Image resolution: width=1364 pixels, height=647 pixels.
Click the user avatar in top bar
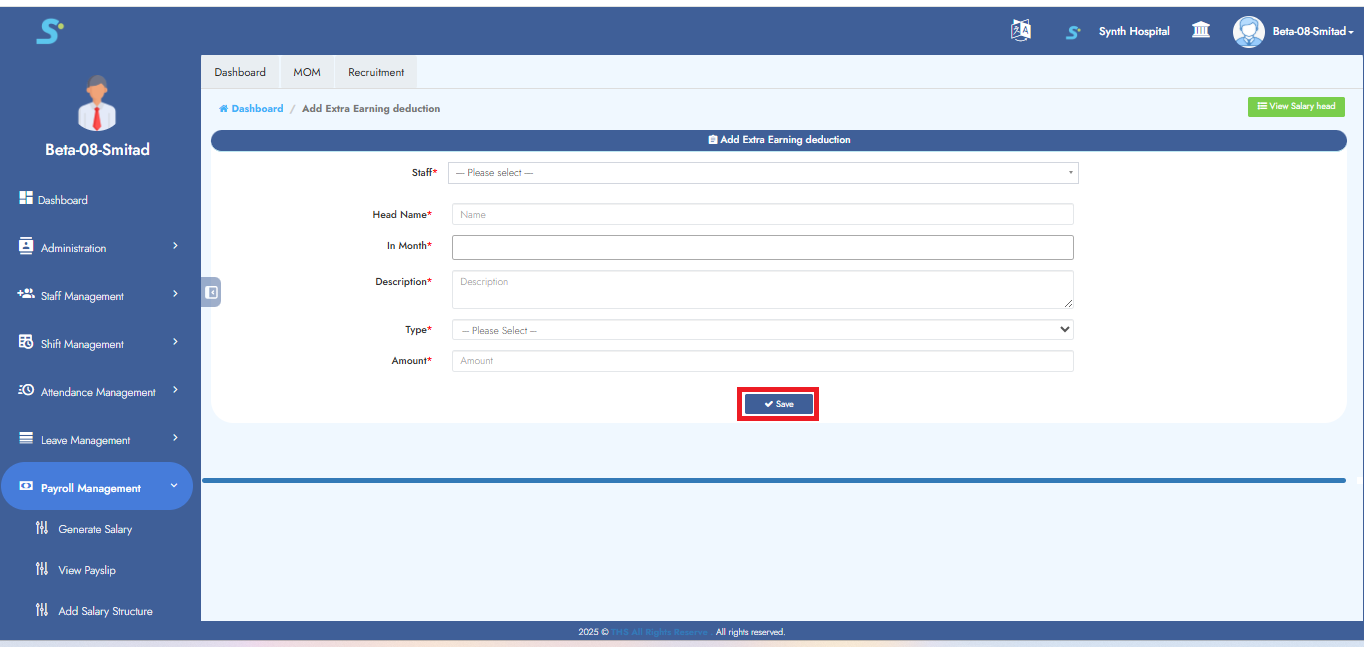(x=1248, y=32)
